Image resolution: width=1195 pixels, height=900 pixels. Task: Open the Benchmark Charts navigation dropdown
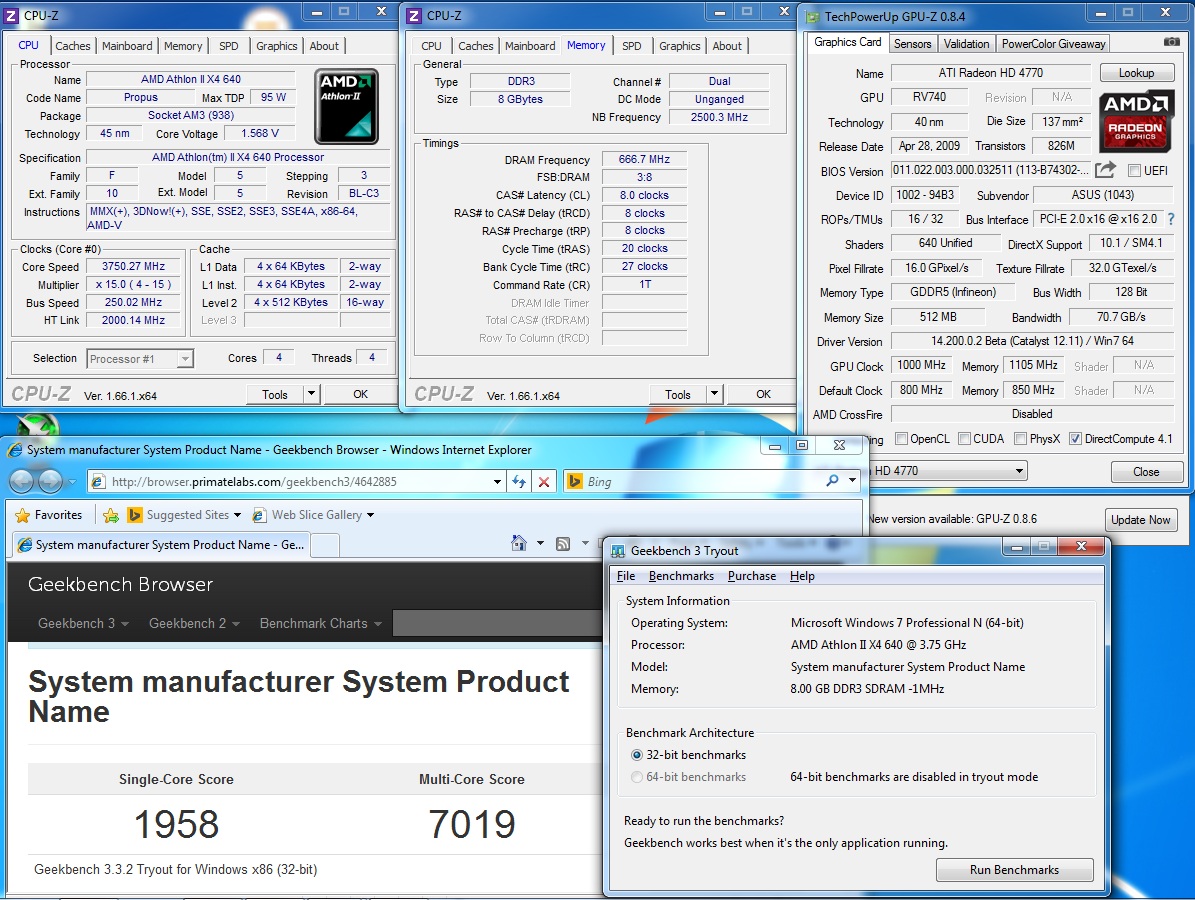click(321, 623)
